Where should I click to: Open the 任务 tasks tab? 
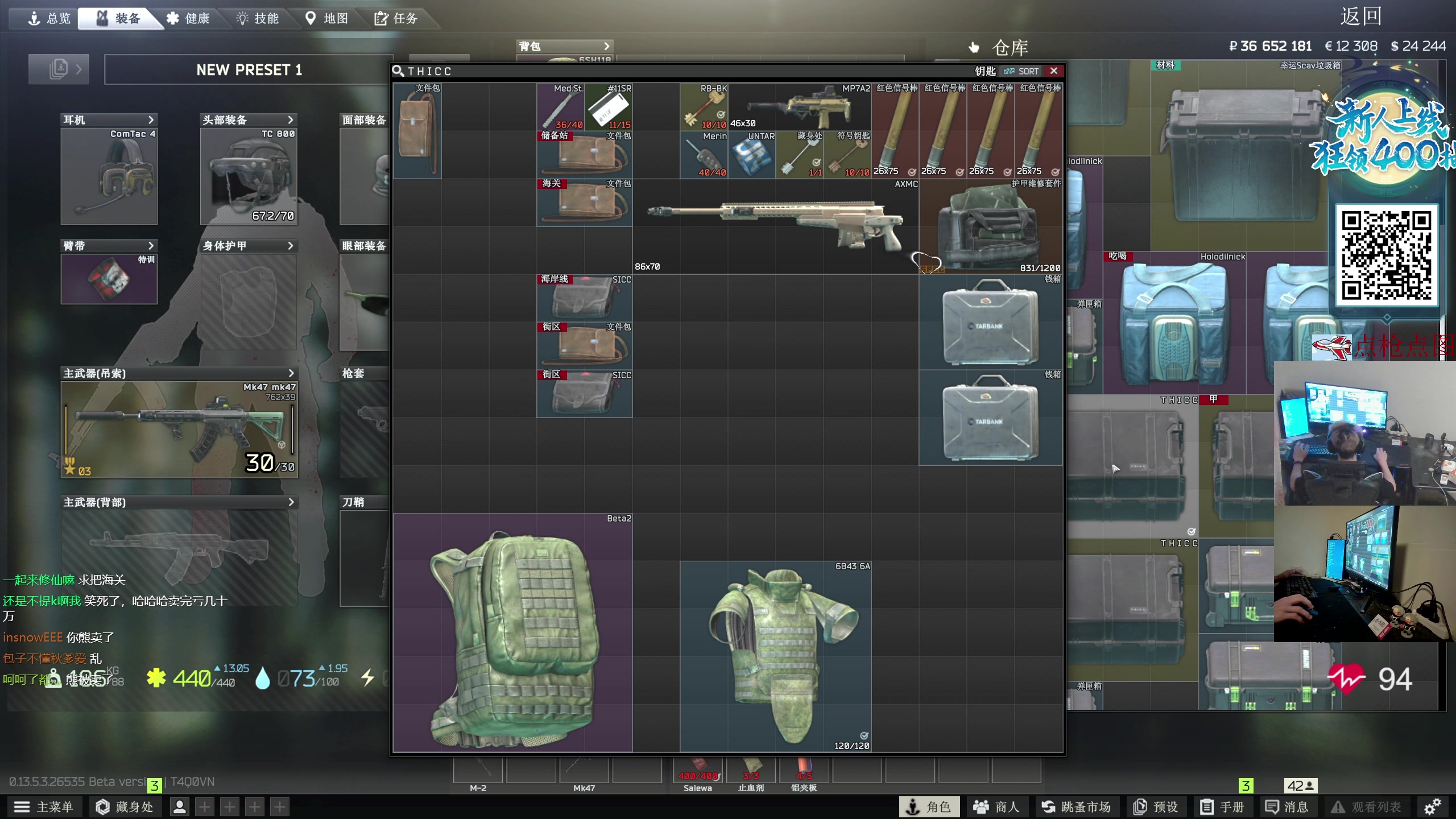[396, 18]
